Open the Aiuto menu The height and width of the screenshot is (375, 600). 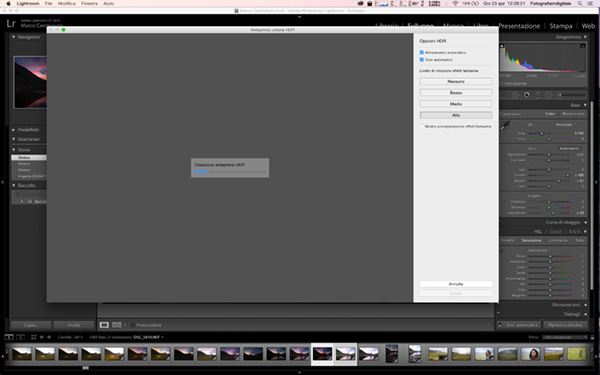(x=109, y=3)
